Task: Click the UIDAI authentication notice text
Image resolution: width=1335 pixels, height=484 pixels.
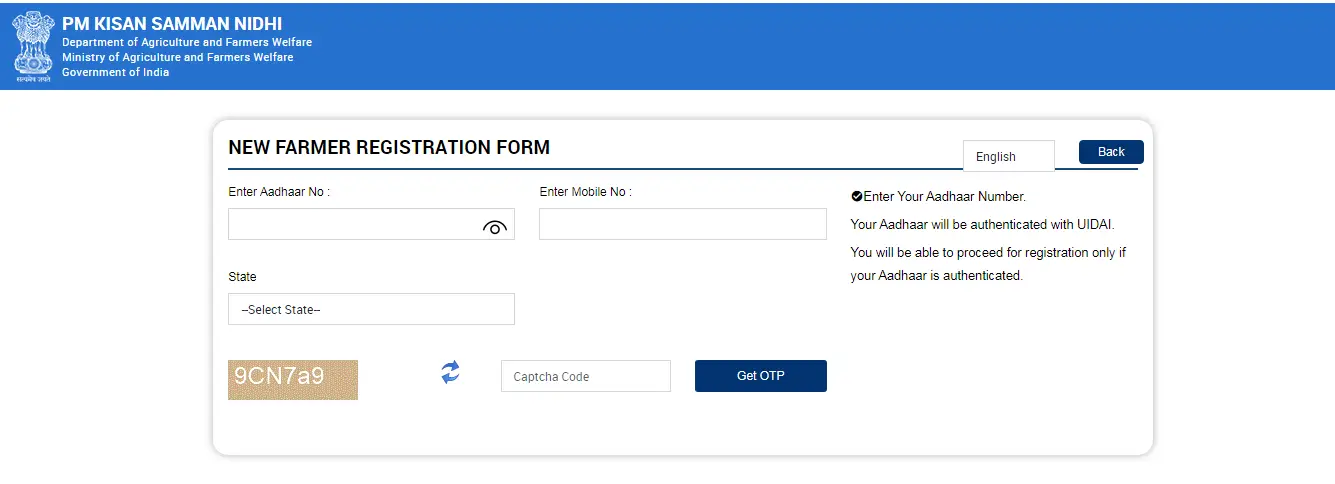Action: pos(982,225)
